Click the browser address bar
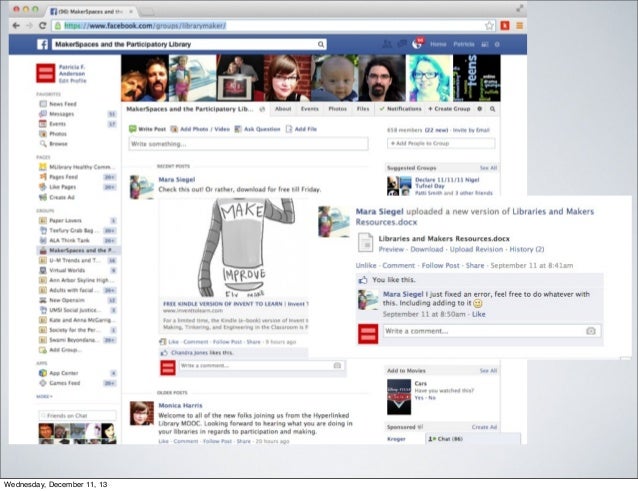This screenshot has height=491, width=638. point(273,26)
